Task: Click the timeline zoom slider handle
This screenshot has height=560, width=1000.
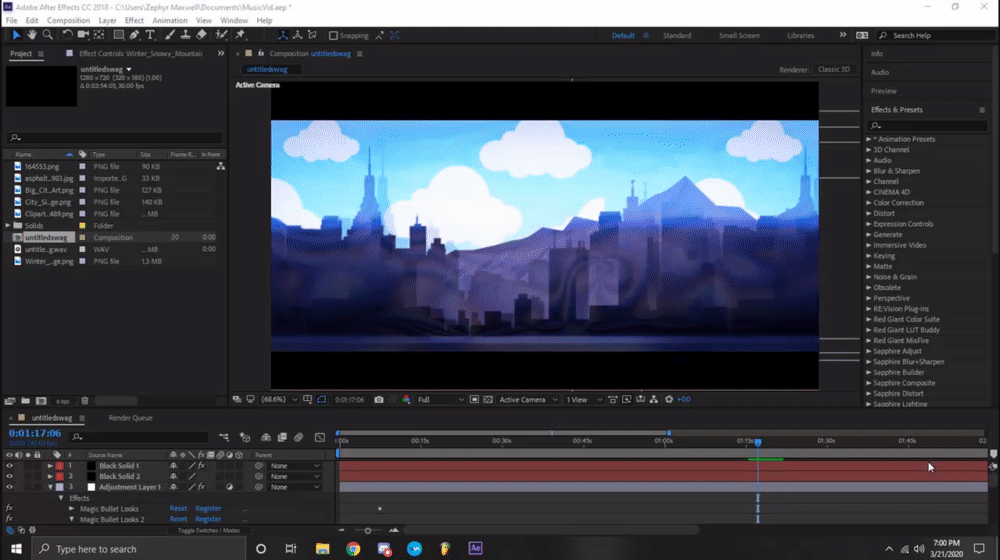Action: pos(367,531)
